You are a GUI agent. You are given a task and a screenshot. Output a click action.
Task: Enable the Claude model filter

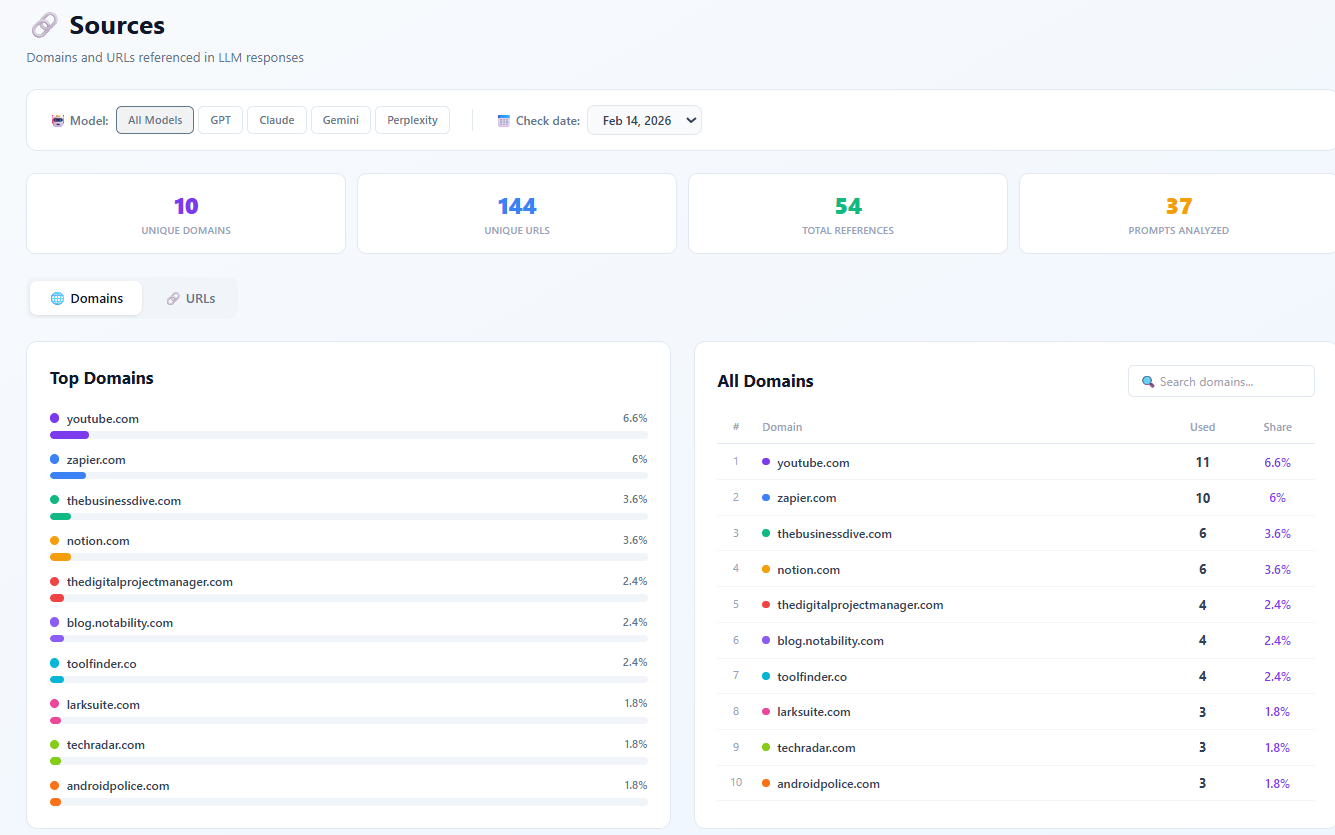click(276, 119)
